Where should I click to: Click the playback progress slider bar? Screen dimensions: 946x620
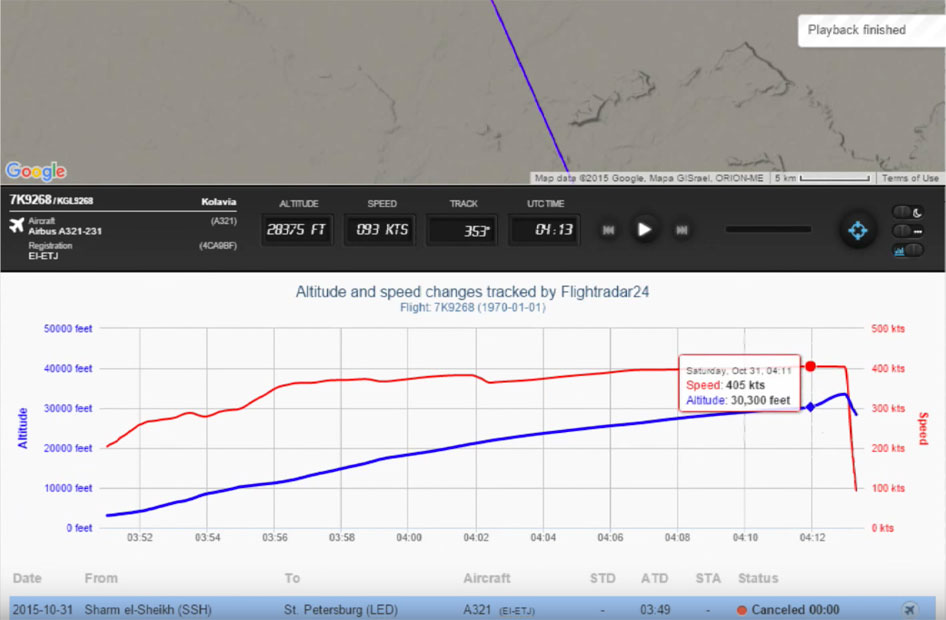[x=768, y=229]
